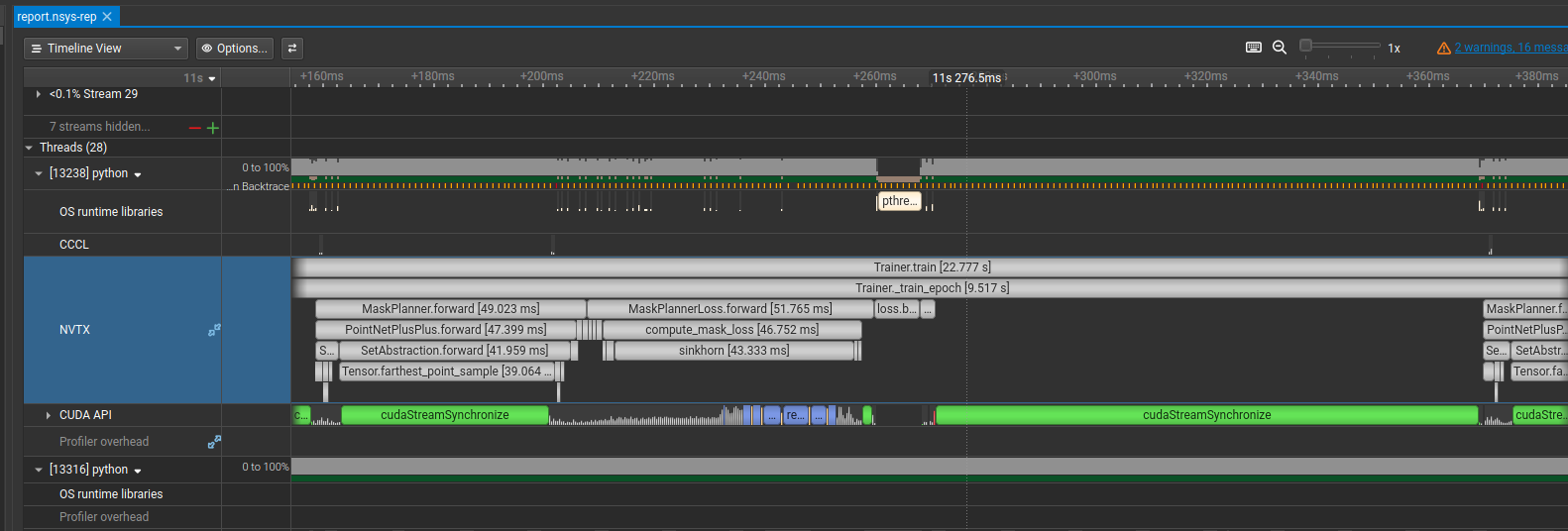Click the green plus icon to show hidden streams
Screen dimensions: 1568x531
tap(212, 128)
